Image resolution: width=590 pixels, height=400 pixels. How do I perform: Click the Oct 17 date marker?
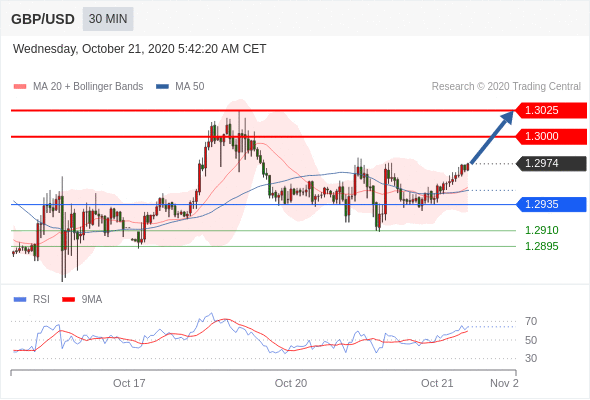[x=129, y=383]
